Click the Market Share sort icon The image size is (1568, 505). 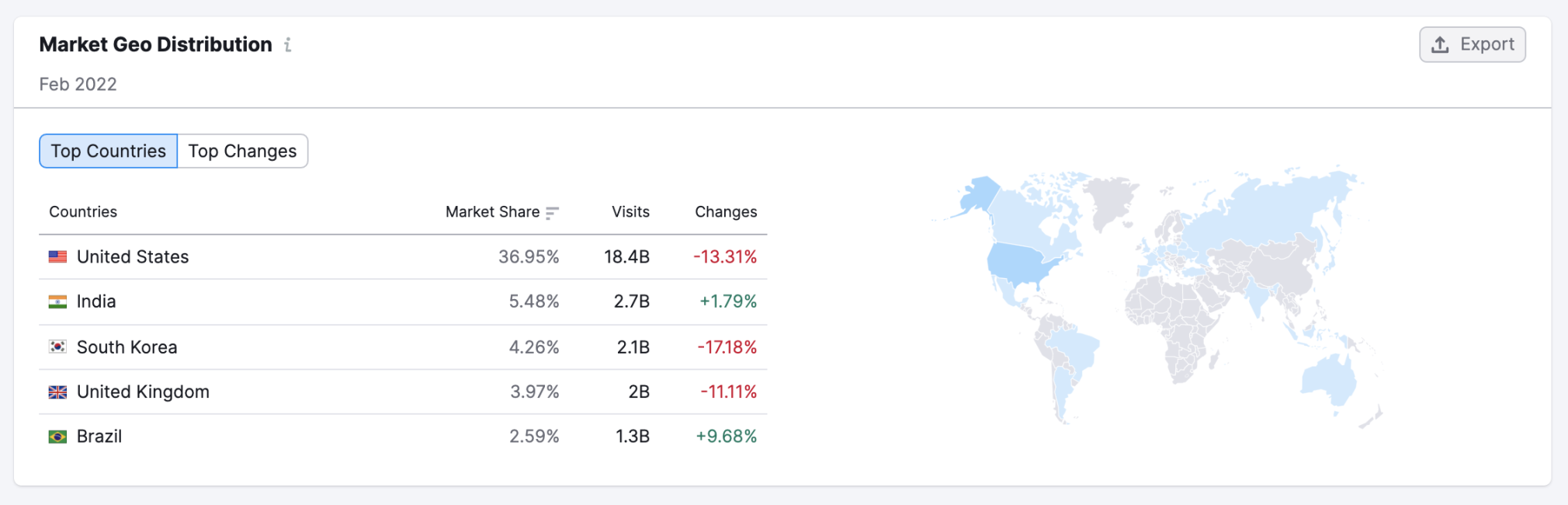(552, 213)
